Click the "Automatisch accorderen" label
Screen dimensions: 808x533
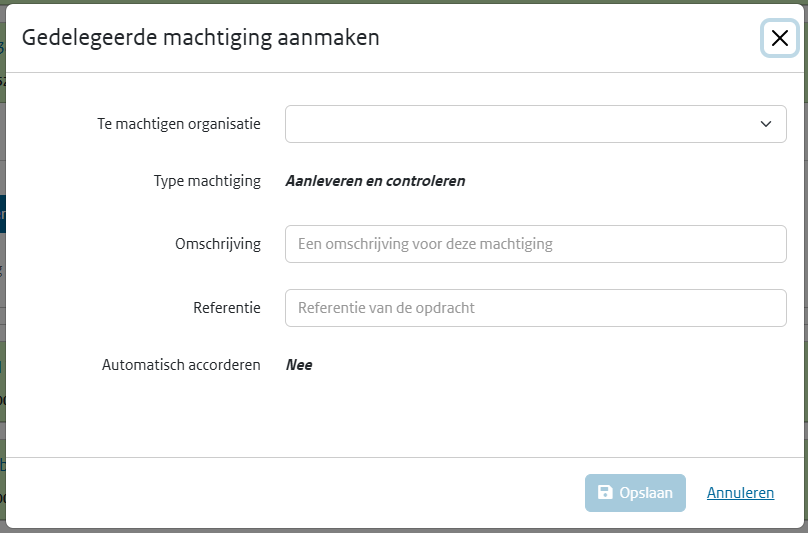coord(181,365)
